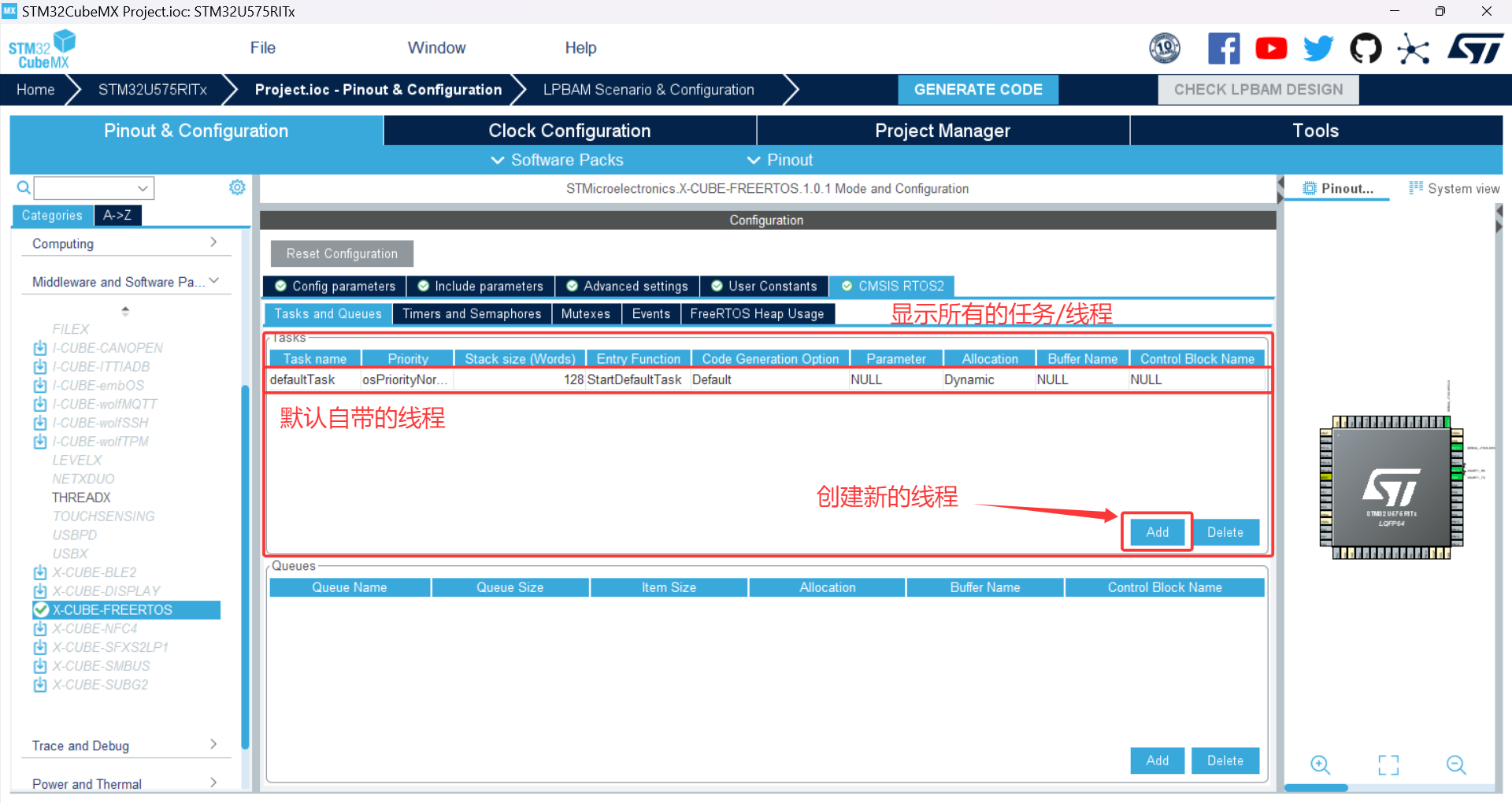Open the Twitter bird icon
This screenshot has height=803, width=1512.
click(x=1318, y=49)
